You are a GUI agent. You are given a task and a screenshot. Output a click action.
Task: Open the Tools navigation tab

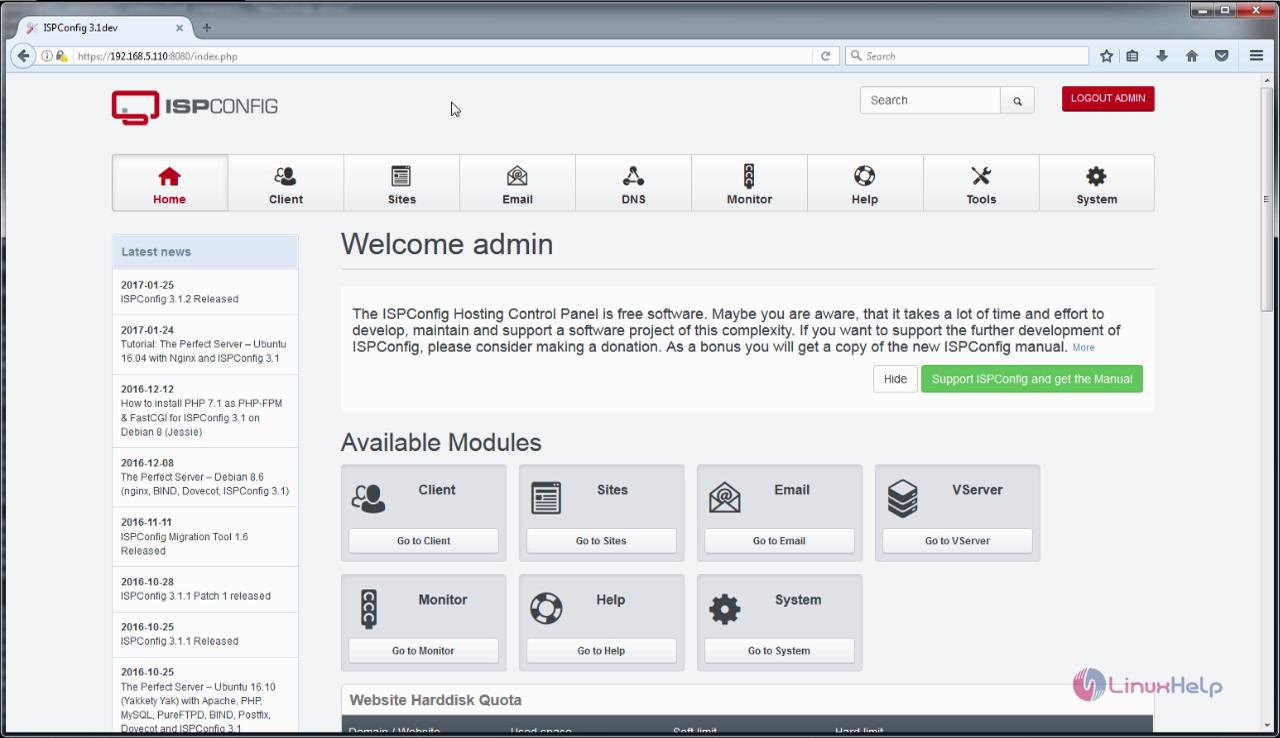pyautogui.click(x=981, y=183)
